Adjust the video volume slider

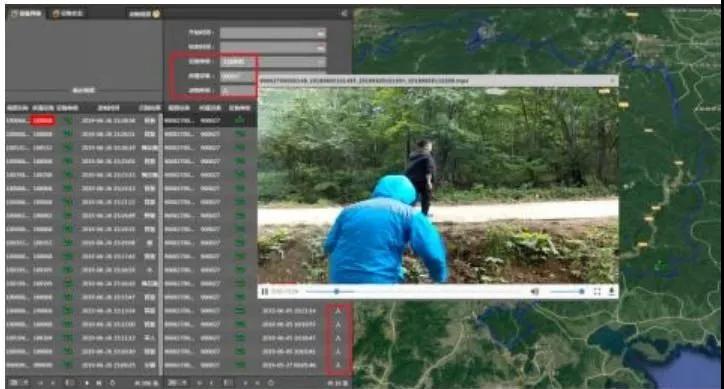click(x=567, y=292)
